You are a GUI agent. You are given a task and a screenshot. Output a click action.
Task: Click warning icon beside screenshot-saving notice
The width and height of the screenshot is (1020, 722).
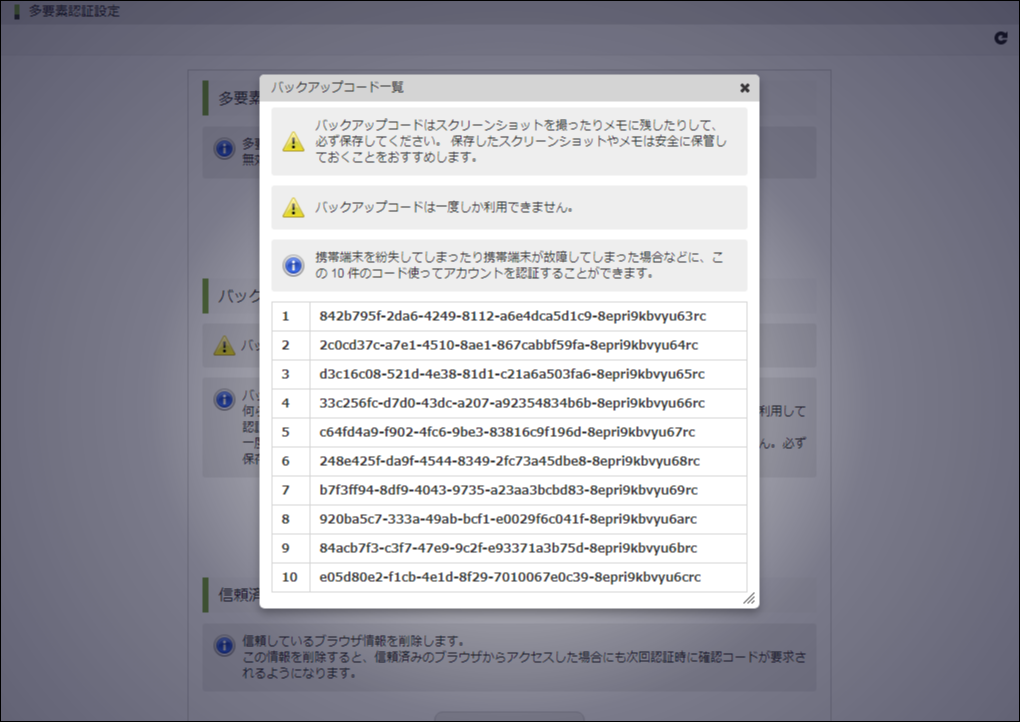(x=293, y=142)
